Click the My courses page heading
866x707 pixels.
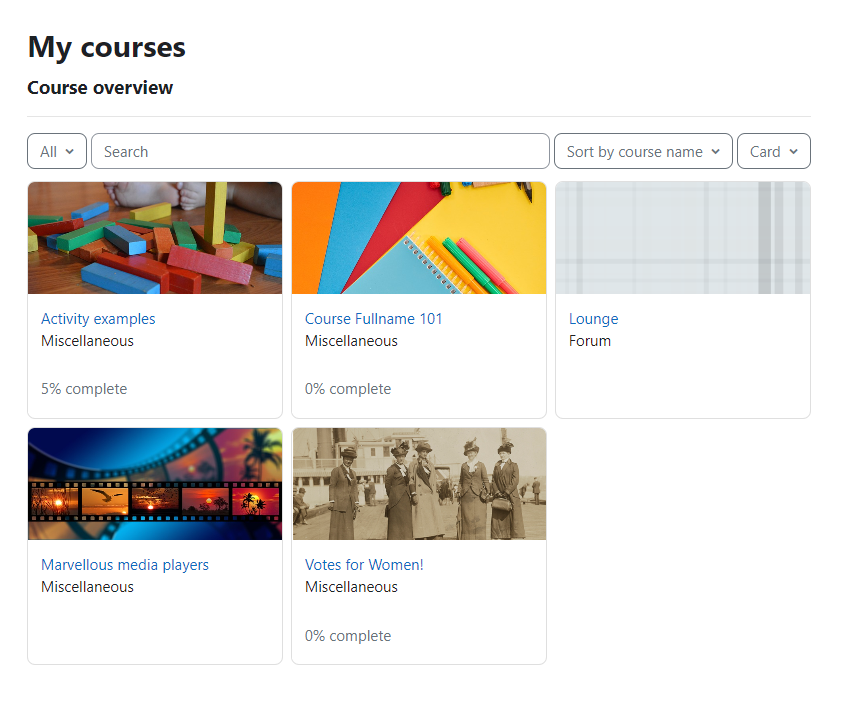(x=107, y=48)
